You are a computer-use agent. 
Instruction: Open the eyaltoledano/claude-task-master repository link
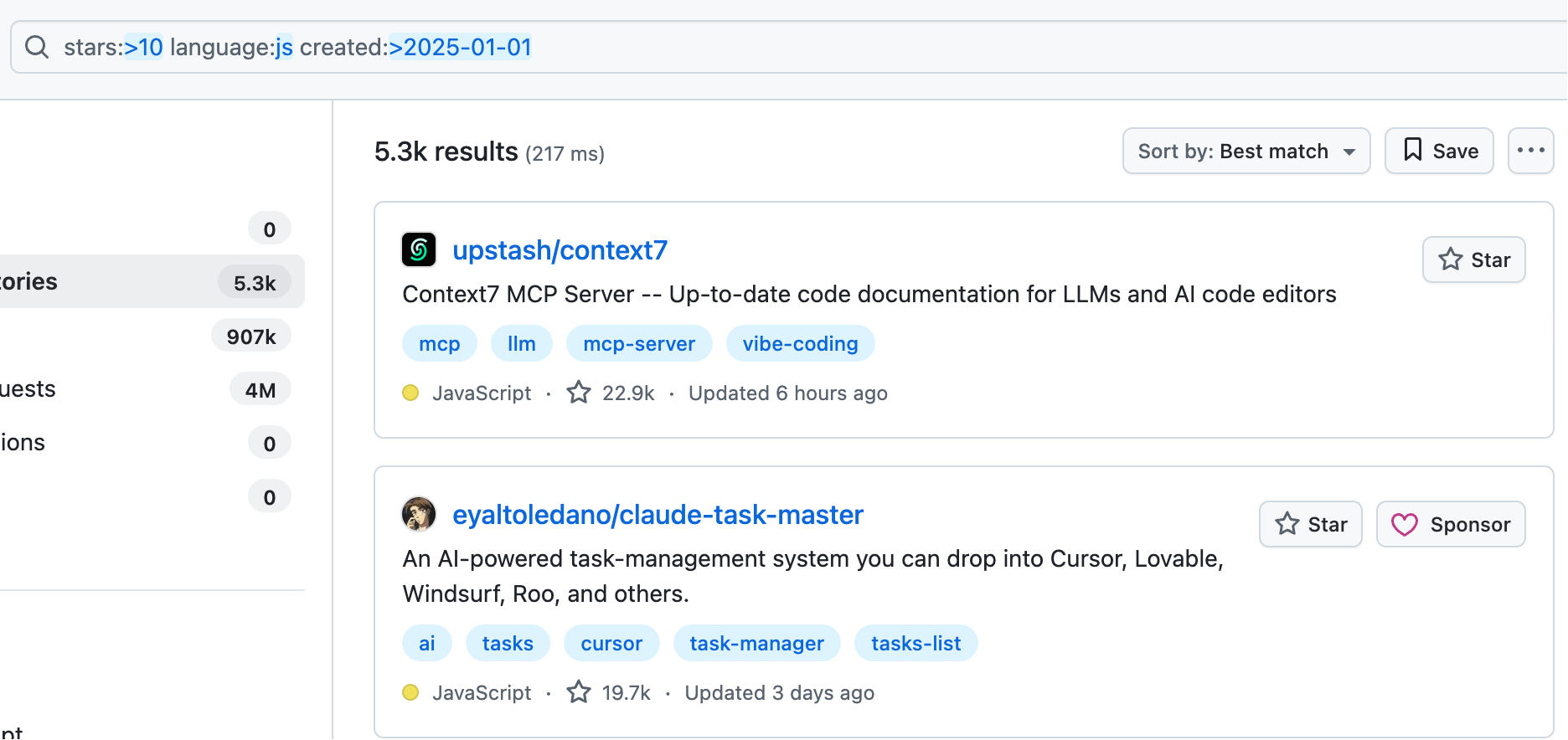pos(658,515)
